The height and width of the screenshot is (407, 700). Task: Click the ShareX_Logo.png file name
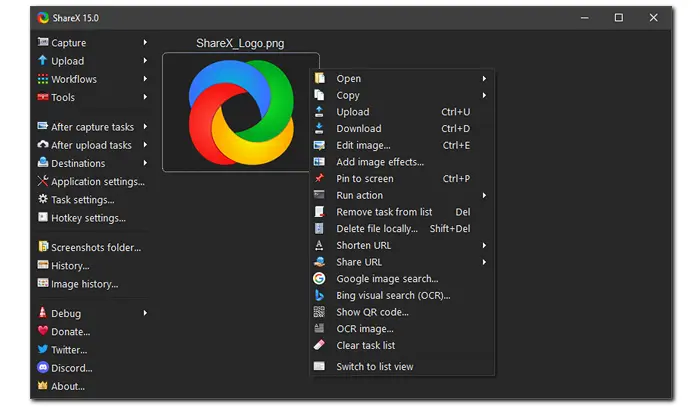click(x=240, y=43)
